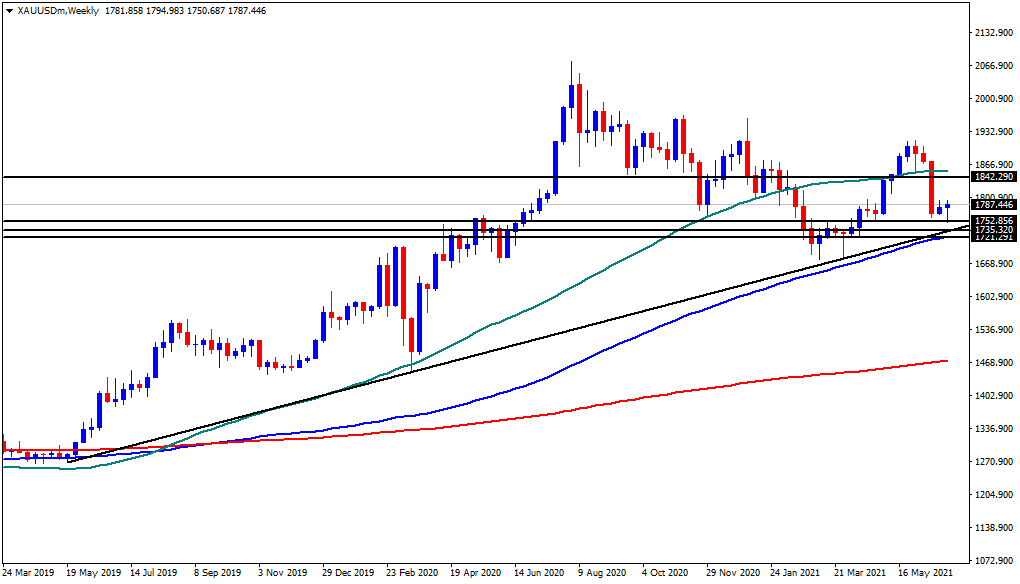
Task: Select the current price label 1787.446
Action: (993, 205)
